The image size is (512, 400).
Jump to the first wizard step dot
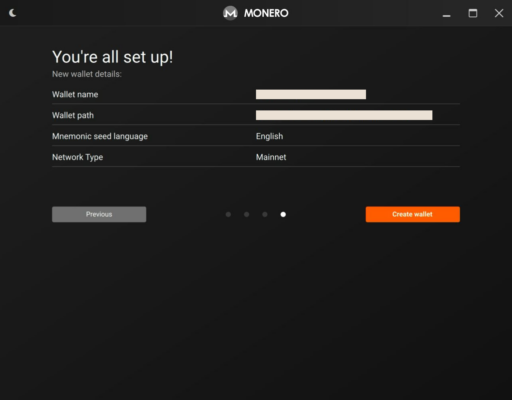pyautogui.click(x=228, y=214)
